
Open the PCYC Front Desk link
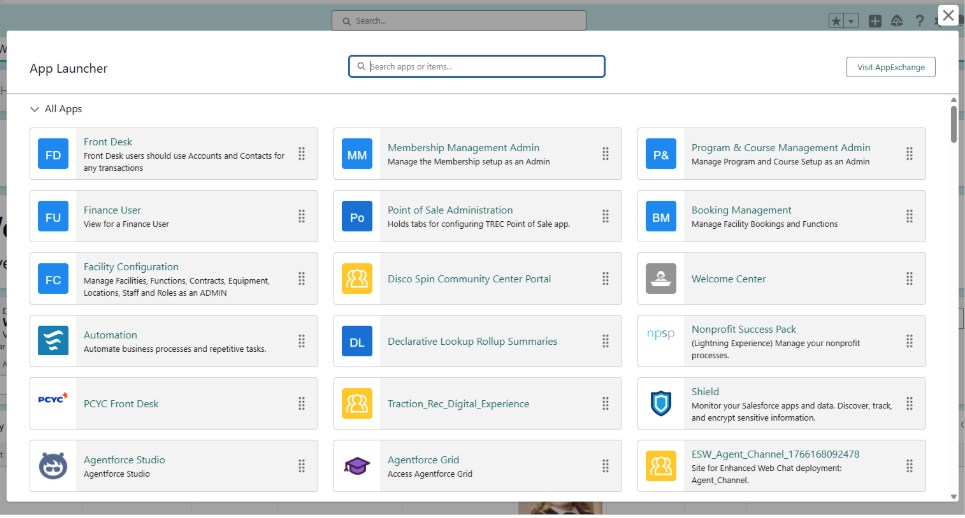(x=121, y=404)
